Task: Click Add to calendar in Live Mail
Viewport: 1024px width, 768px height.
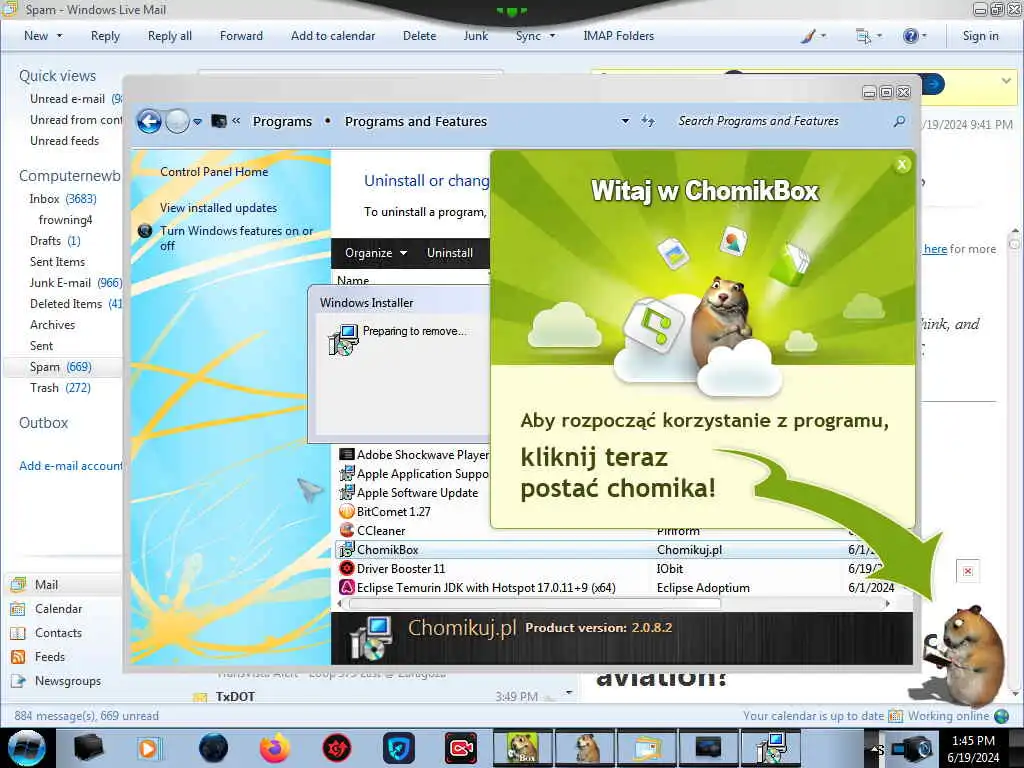Action: (x=333, y=36)
